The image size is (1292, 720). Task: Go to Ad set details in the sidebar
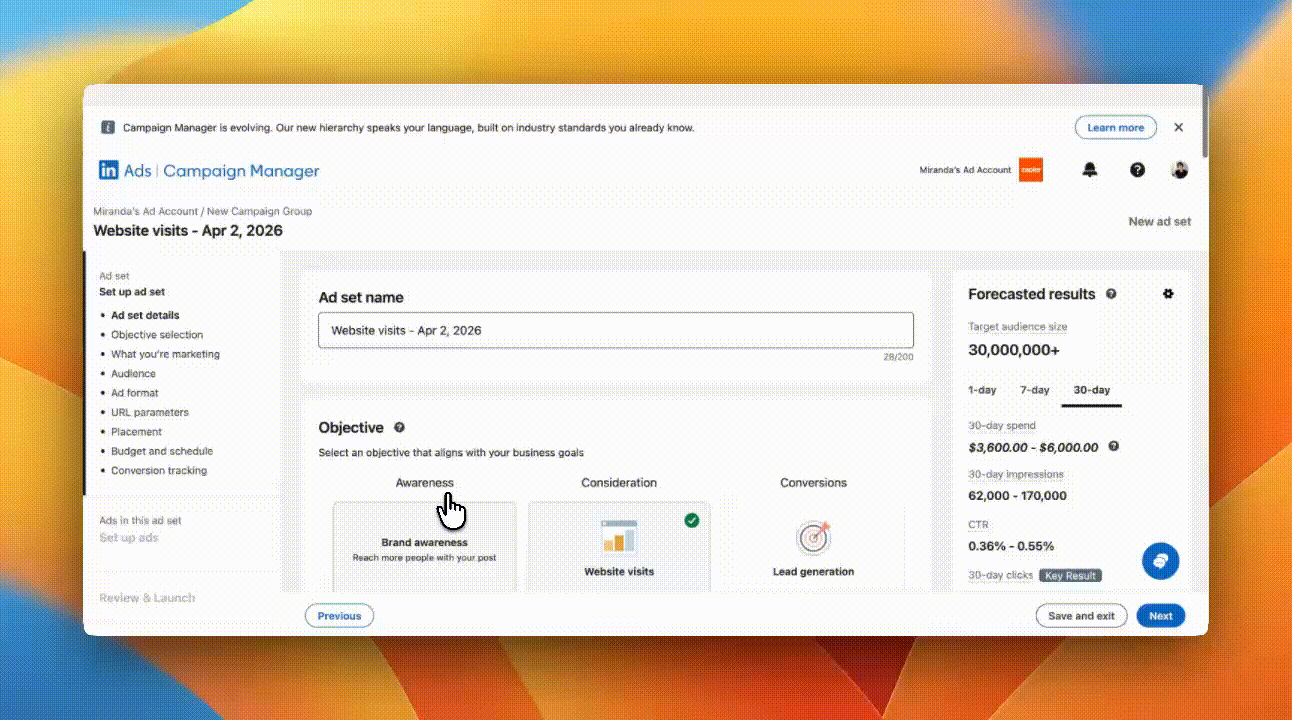[x=145, y=315]
